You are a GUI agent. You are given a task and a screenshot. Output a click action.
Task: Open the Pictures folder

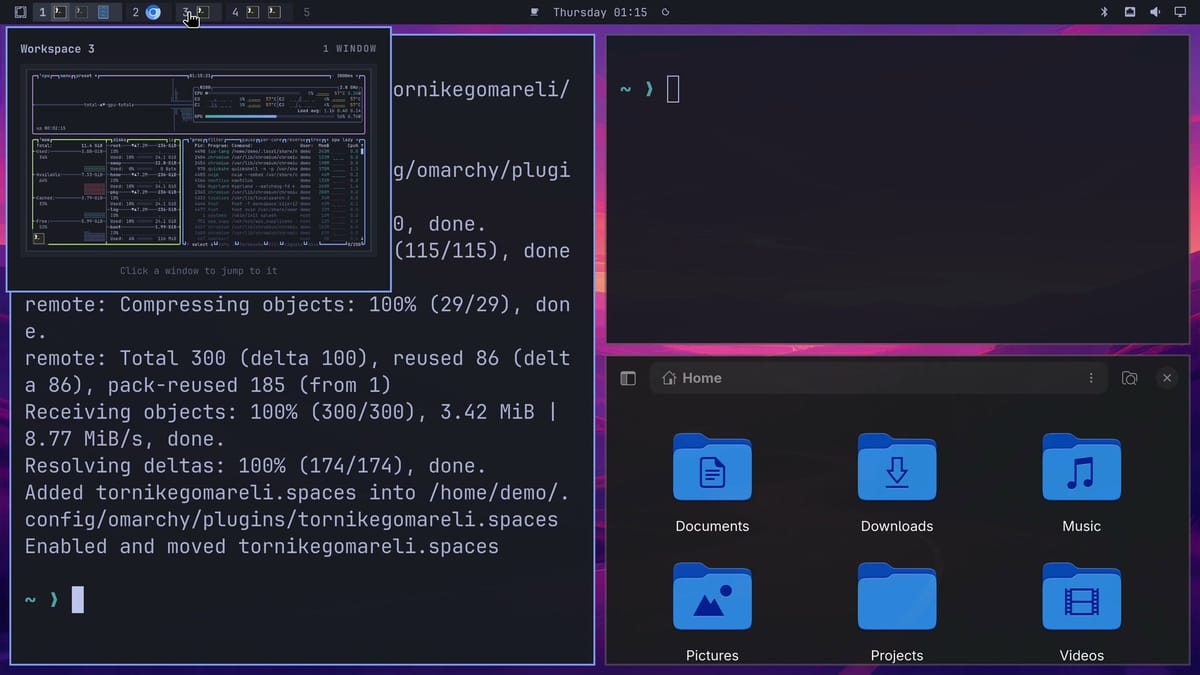(712, 596)
